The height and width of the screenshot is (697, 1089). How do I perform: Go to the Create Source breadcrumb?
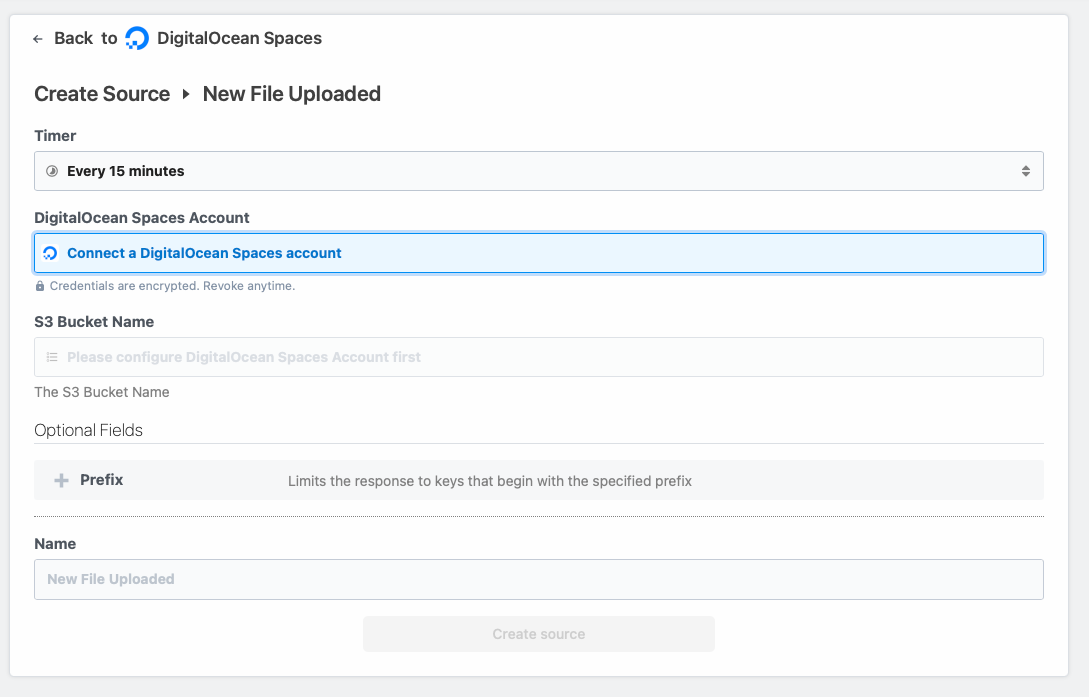102,94
